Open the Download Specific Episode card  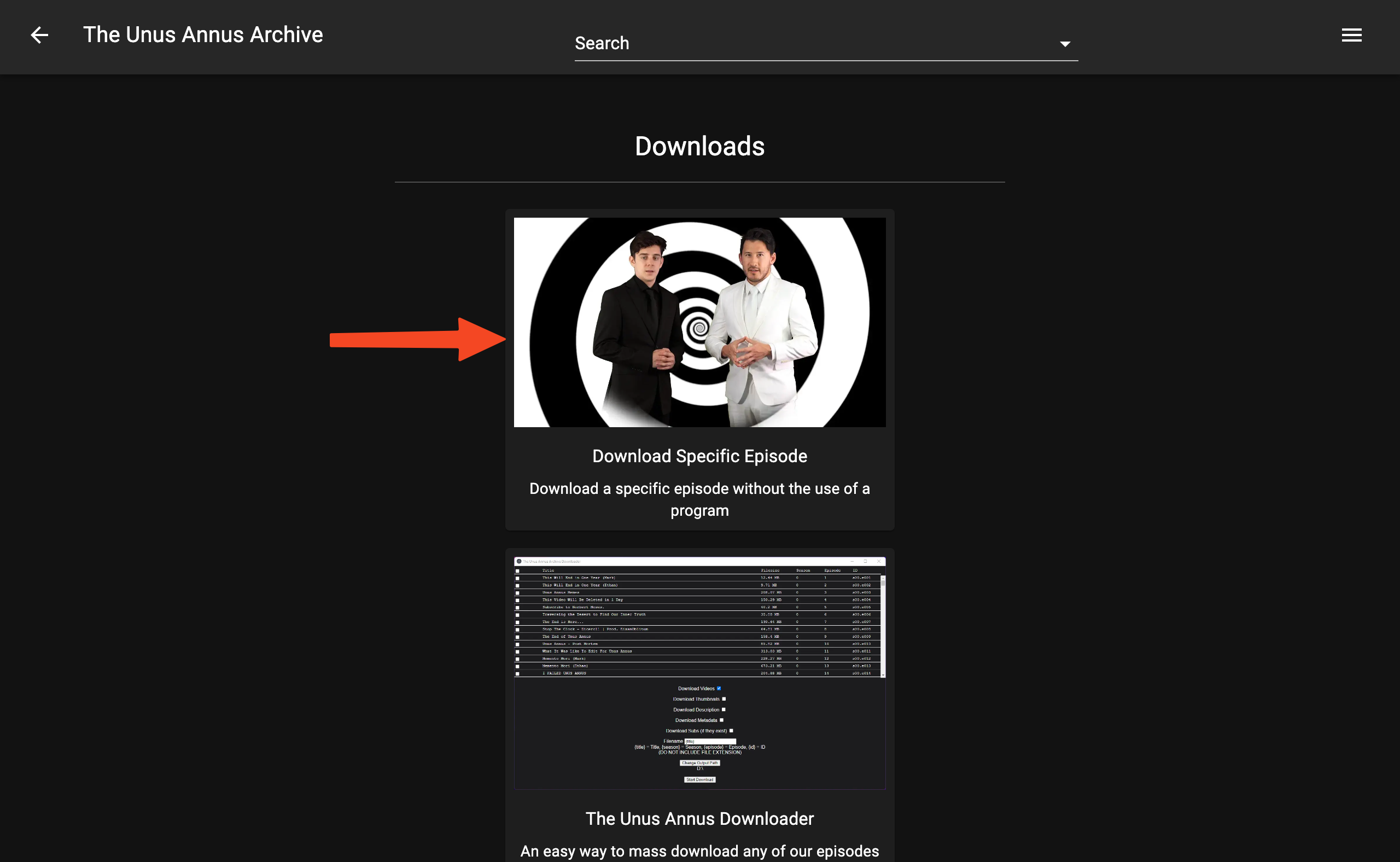point(700,456)
